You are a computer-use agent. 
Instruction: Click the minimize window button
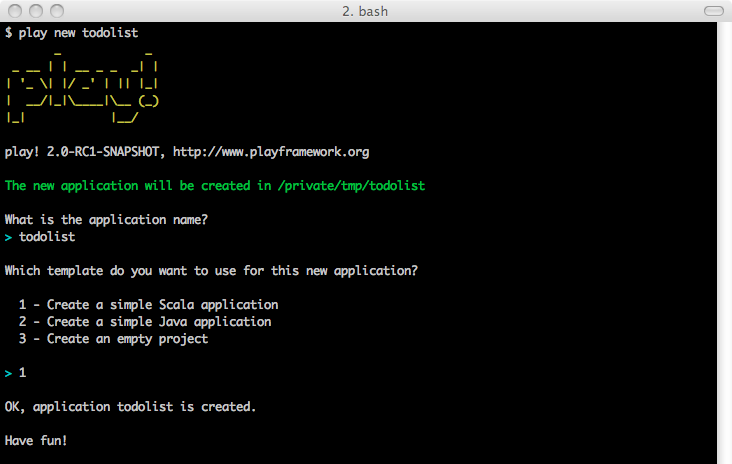(34, 11)
